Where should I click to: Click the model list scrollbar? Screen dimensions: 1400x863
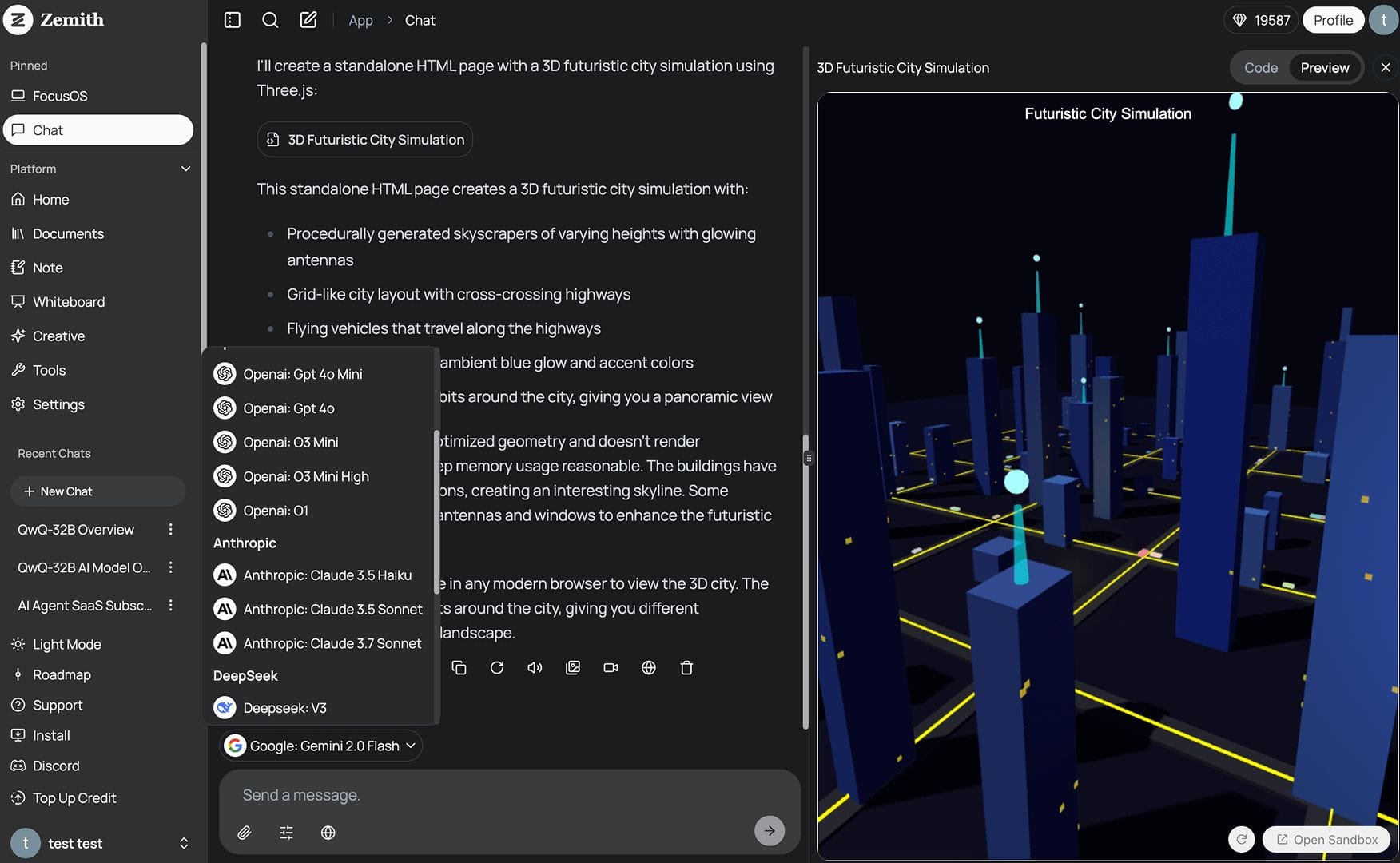[x=436, y=511]
